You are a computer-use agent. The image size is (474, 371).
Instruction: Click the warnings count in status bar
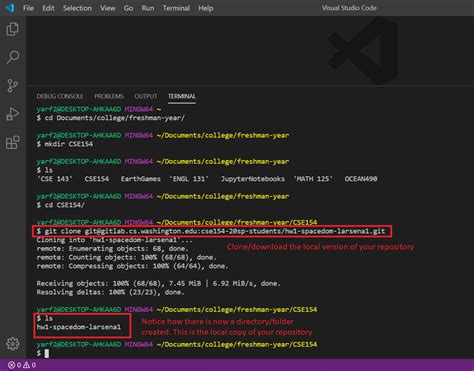tap(29, 365)
